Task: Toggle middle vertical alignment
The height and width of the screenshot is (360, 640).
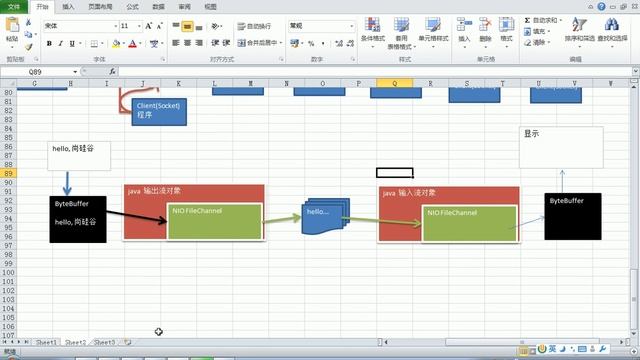Action: click(x=187, y=26)
